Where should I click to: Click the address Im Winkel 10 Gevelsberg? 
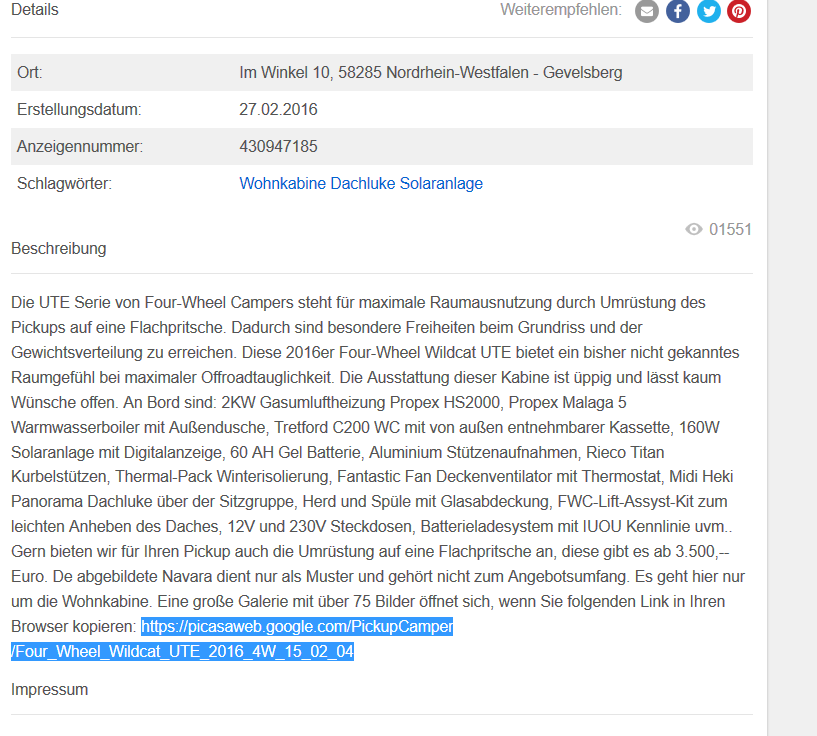click(x=430, y=73)
